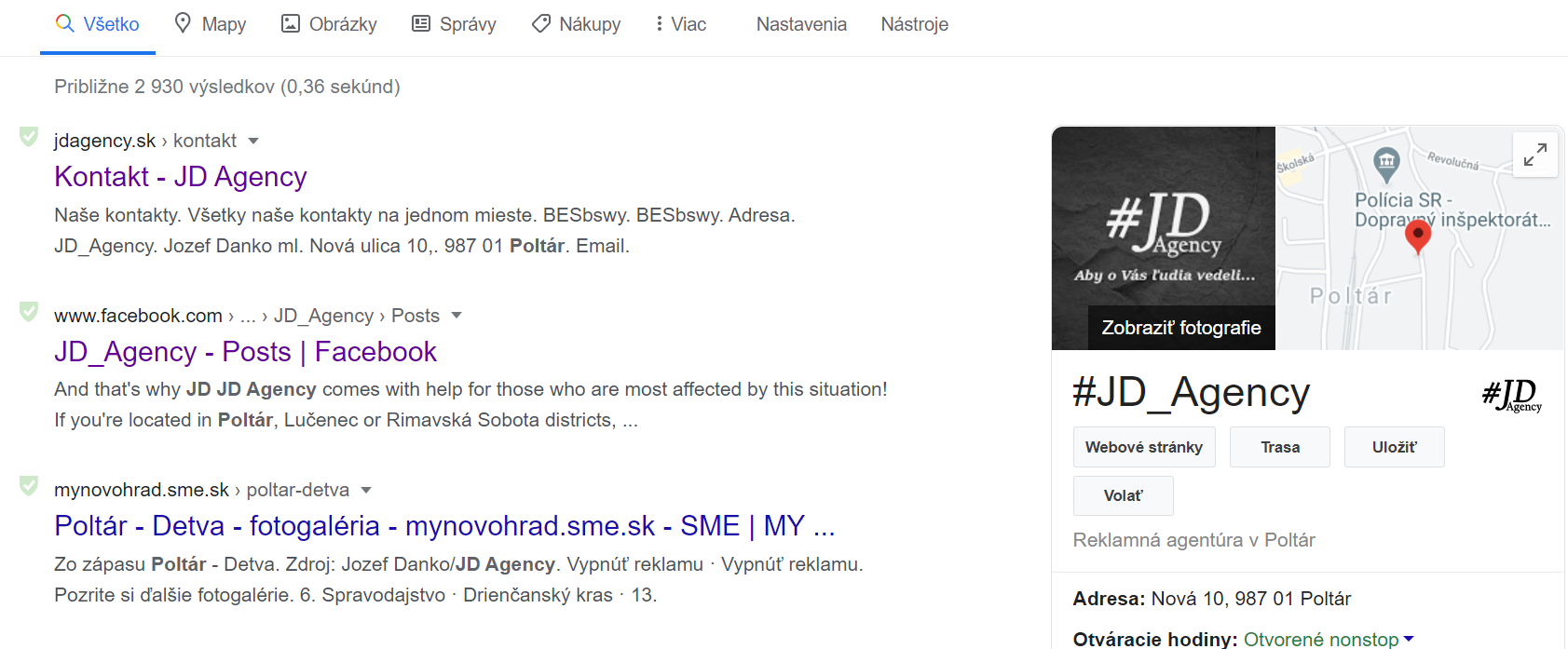Image resolution: width=1568 pixels, height=649 pixels.
Task: Open Nastavenia search settings
Action: [801, 24]
